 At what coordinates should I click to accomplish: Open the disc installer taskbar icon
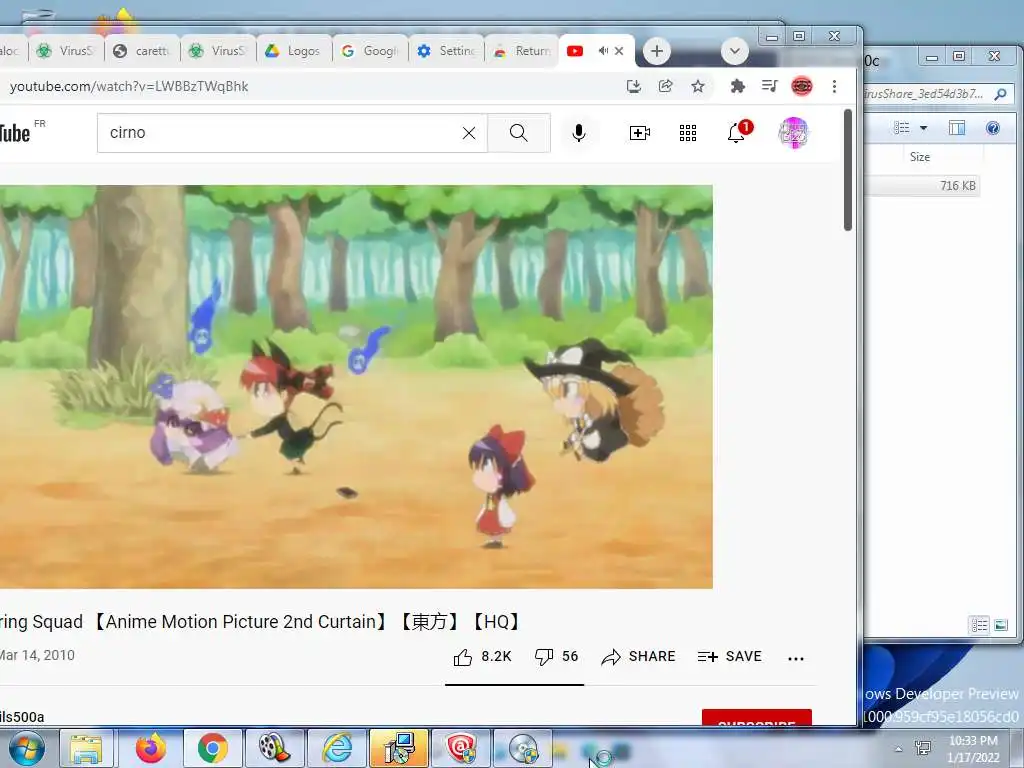pos(523,748)
